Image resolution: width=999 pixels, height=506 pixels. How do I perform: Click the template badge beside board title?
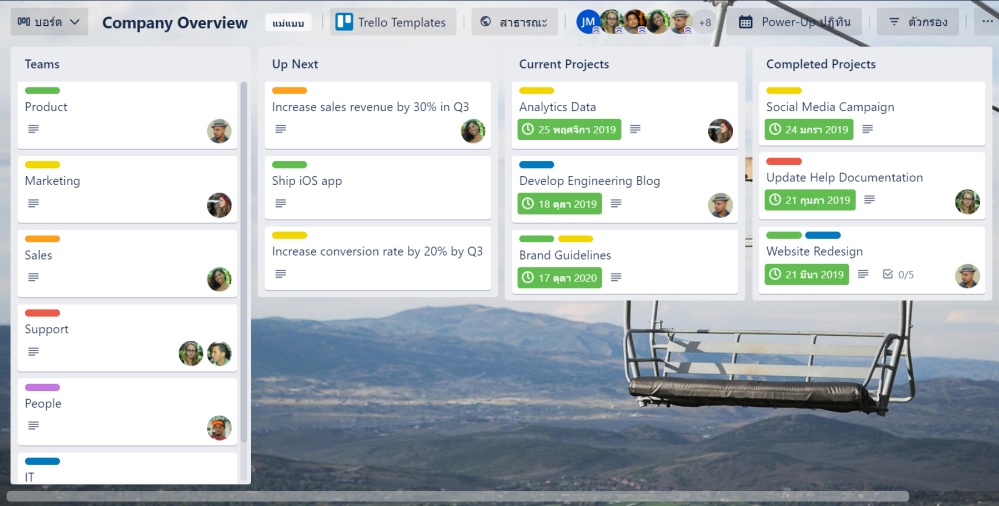(x=290, y=22)
